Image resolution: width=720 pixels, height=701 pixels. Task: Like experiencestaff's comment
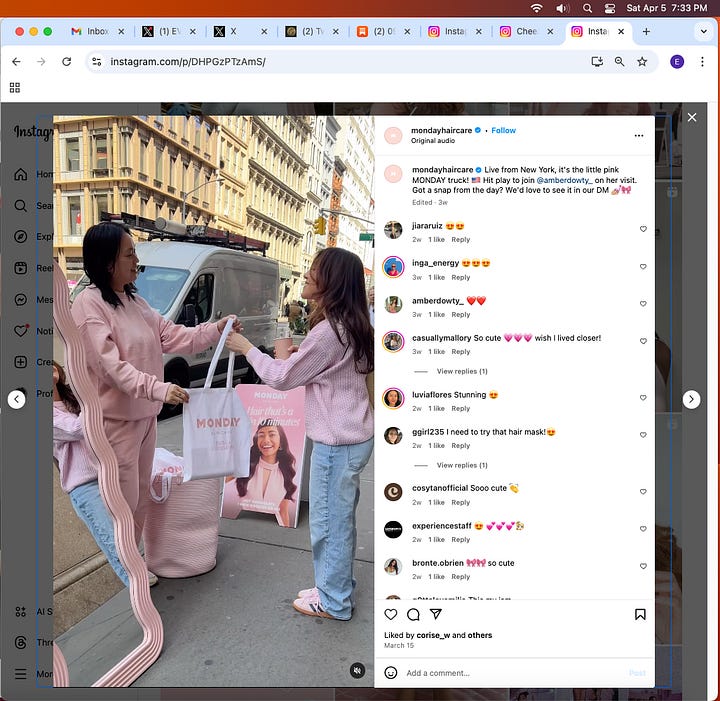point(643,529)
